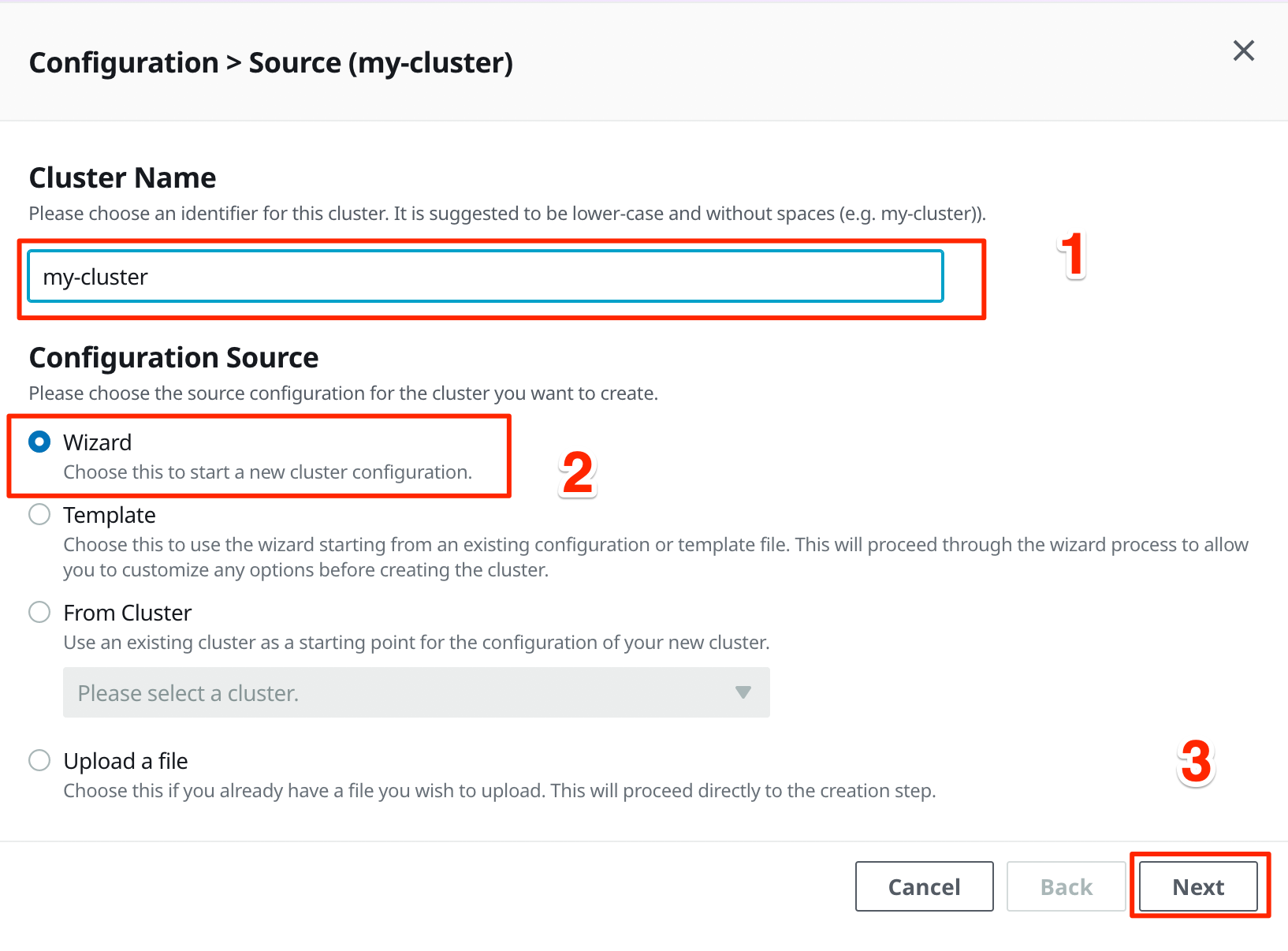Click the "Wizard" option label text
Viewport: 1288px width, 951px height.
(97, 442)
